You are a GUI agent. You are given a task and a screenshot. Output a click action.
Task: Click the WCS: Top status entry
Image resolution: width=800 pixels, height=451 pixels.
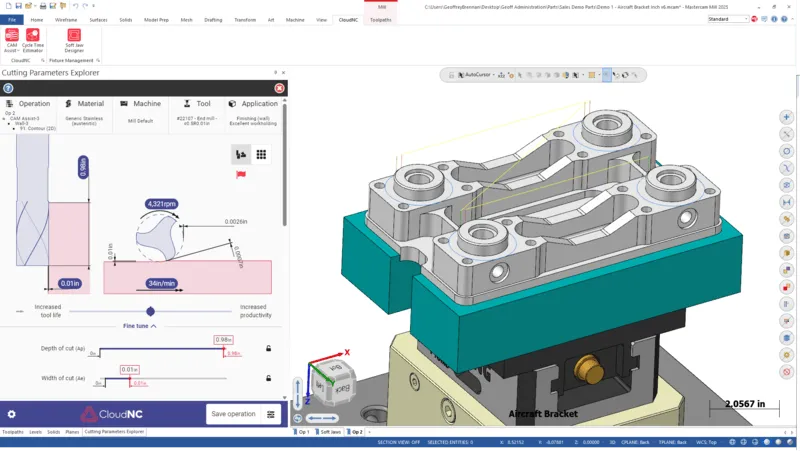(706, 442)
